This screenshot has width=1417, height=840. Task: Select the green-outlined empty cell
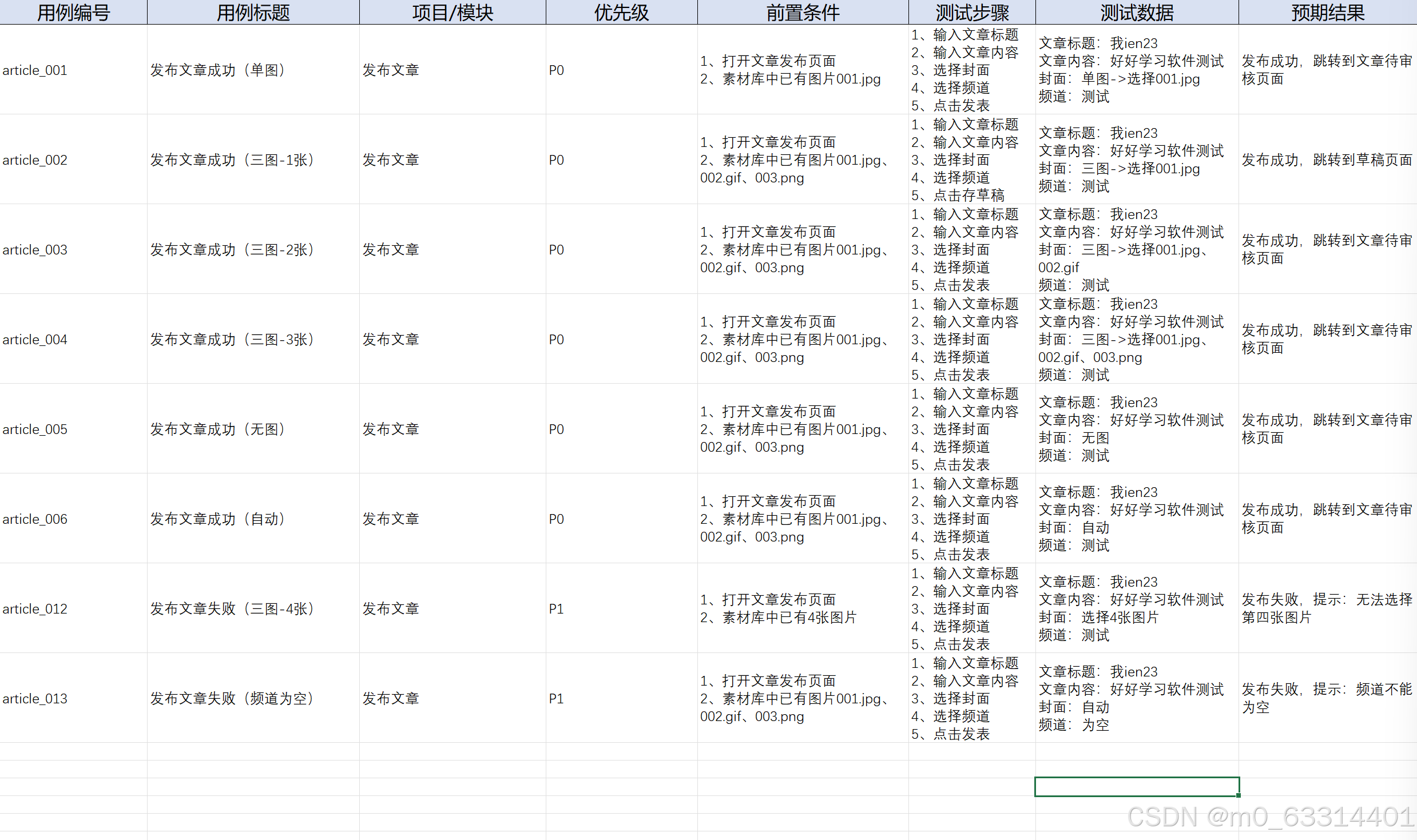(1136, 786)
